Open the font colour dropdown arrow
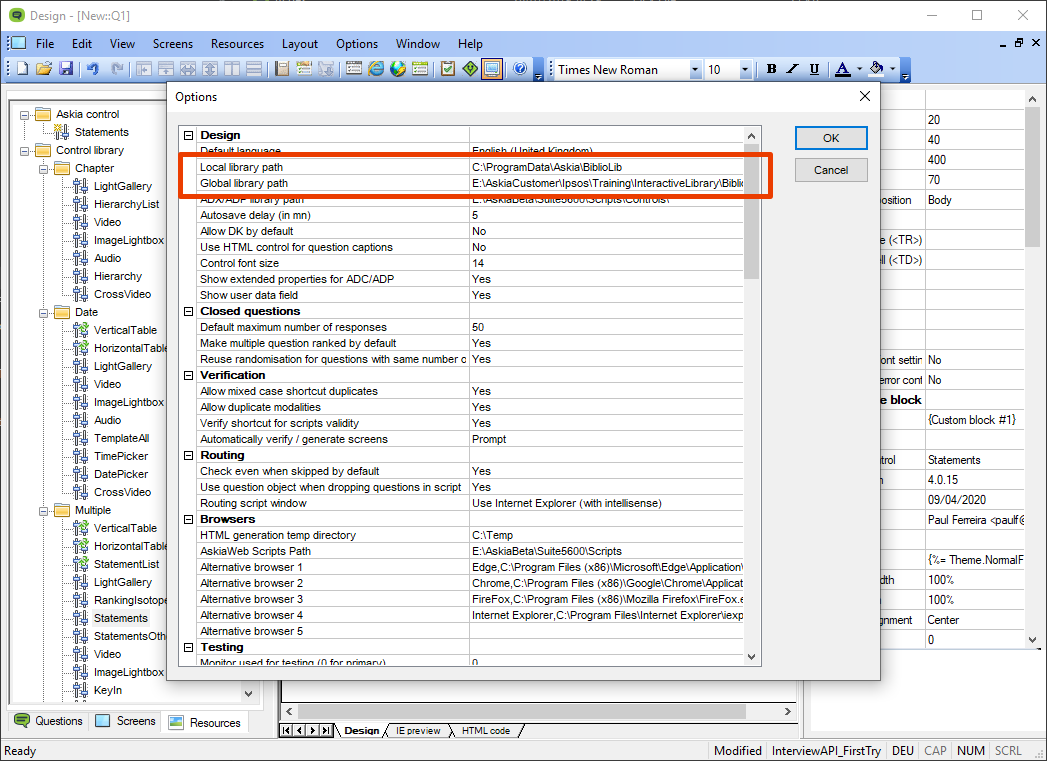Screen dimensions: 1047x761 click(859, 69)
